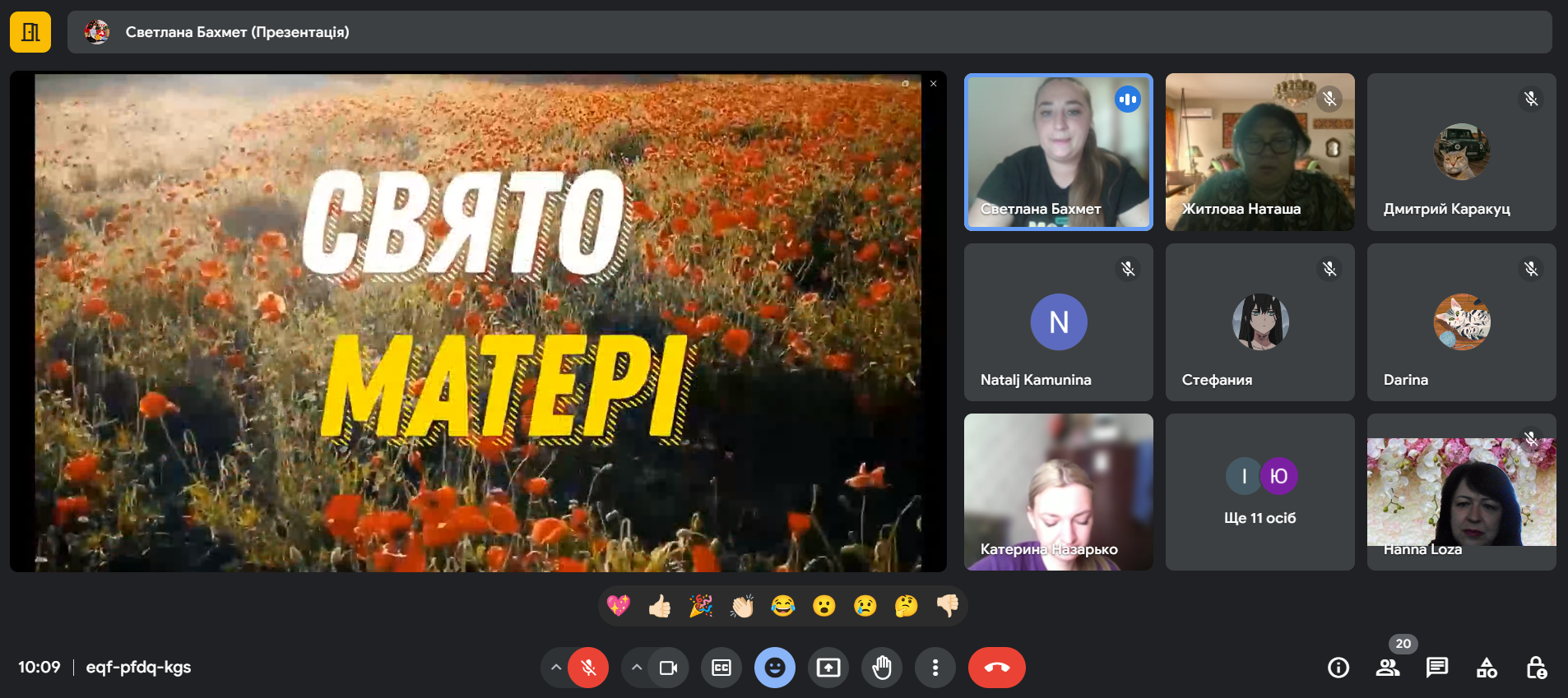The width and height of the screenshot is (1568, 698).
Task: Click the present screen icon
Action: (x=828, y=668)
